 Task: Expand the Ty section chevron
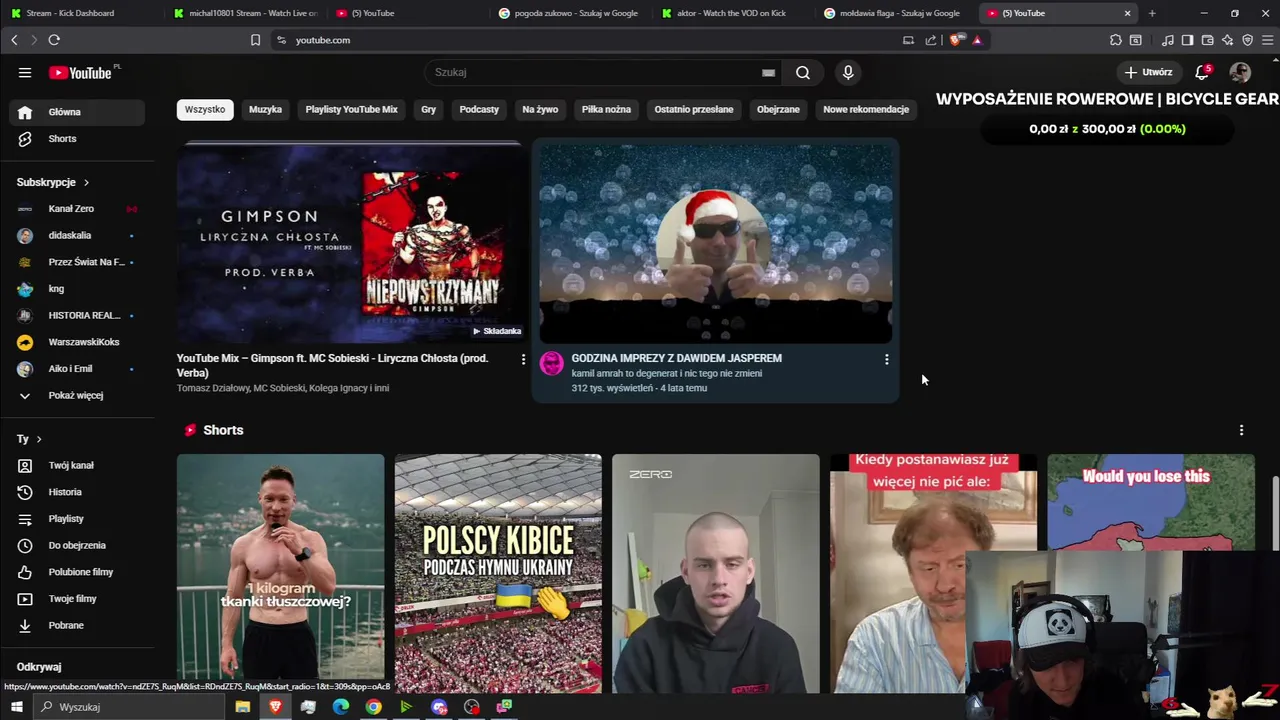[x=39, y=439]
